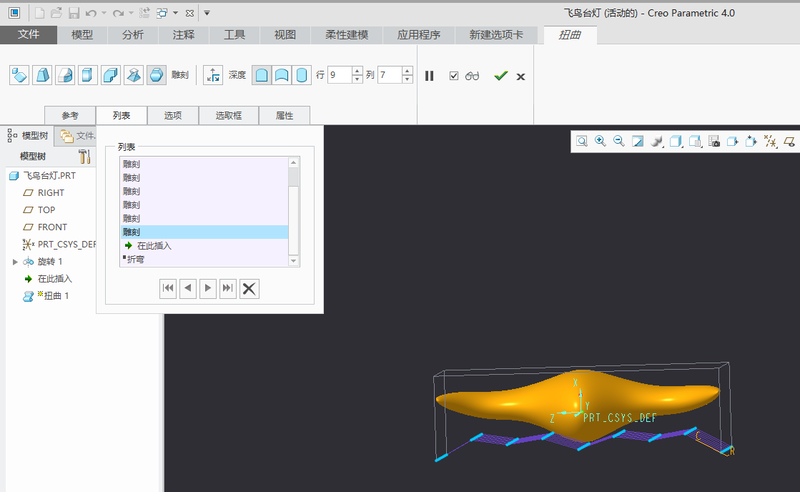Click the Zoom Out magnifier icon
Screen dimensions: 800x492
[619, 141]
